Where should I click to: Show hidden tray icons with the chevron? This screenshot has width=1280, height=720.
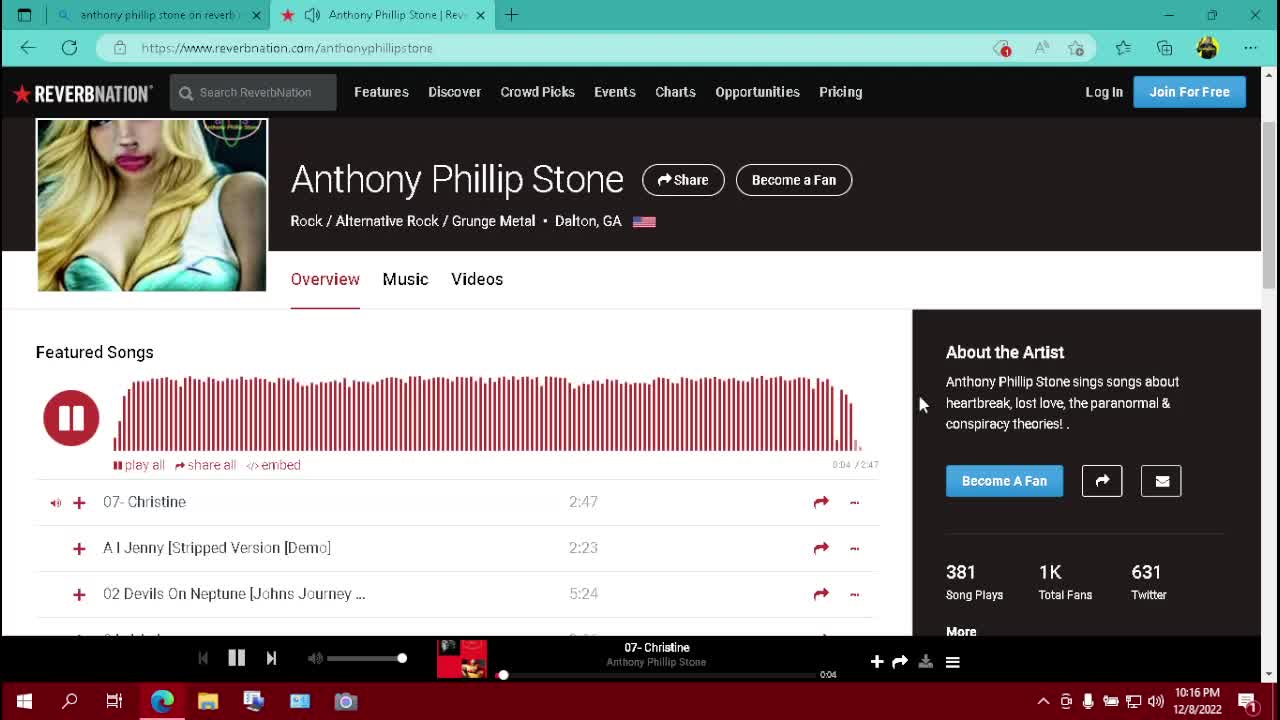1043,701
